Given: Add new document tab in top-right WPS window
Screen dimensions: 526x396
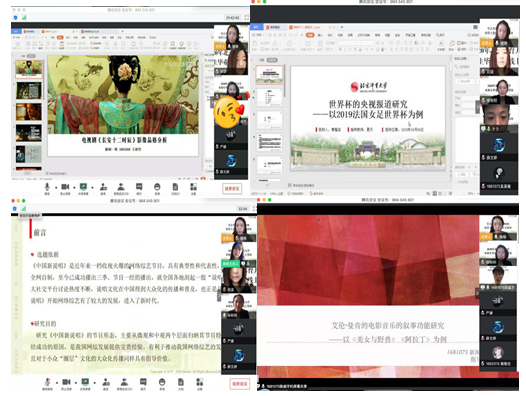Looking at the screenshot, I should click(342, 27).
